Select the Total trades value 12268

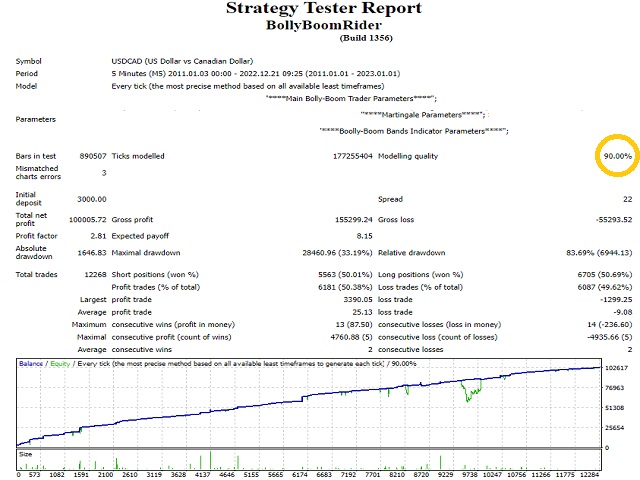pos(95,274)
